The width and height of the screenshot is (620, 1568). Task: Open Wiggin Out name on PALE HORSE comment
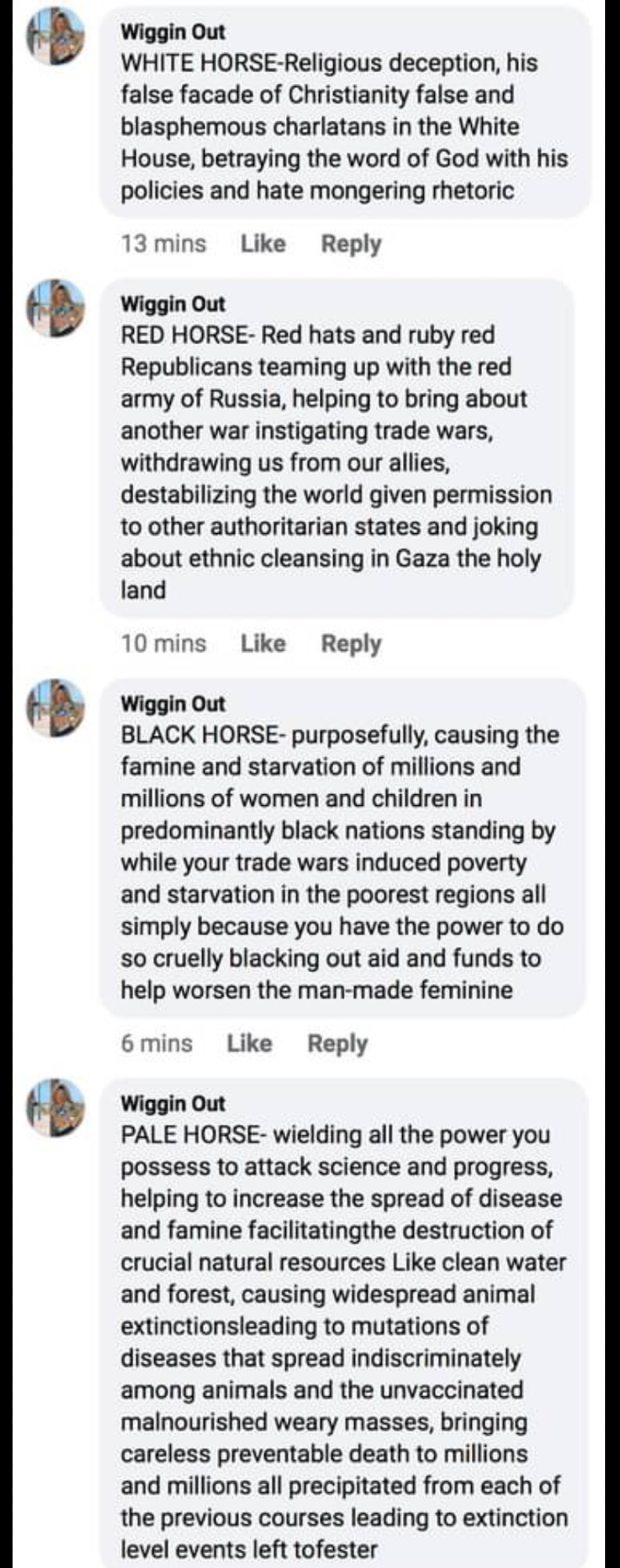click(172, 1104)
